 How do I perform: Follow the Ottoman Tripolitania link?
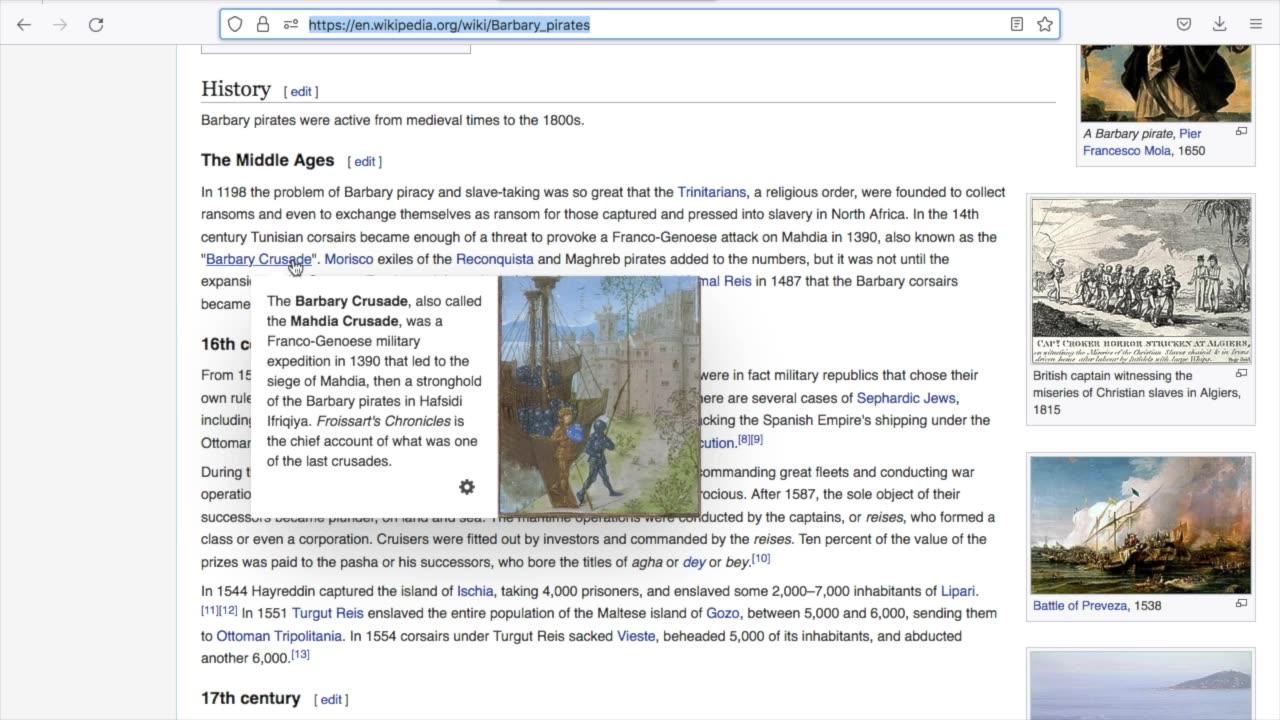point(279,636)
